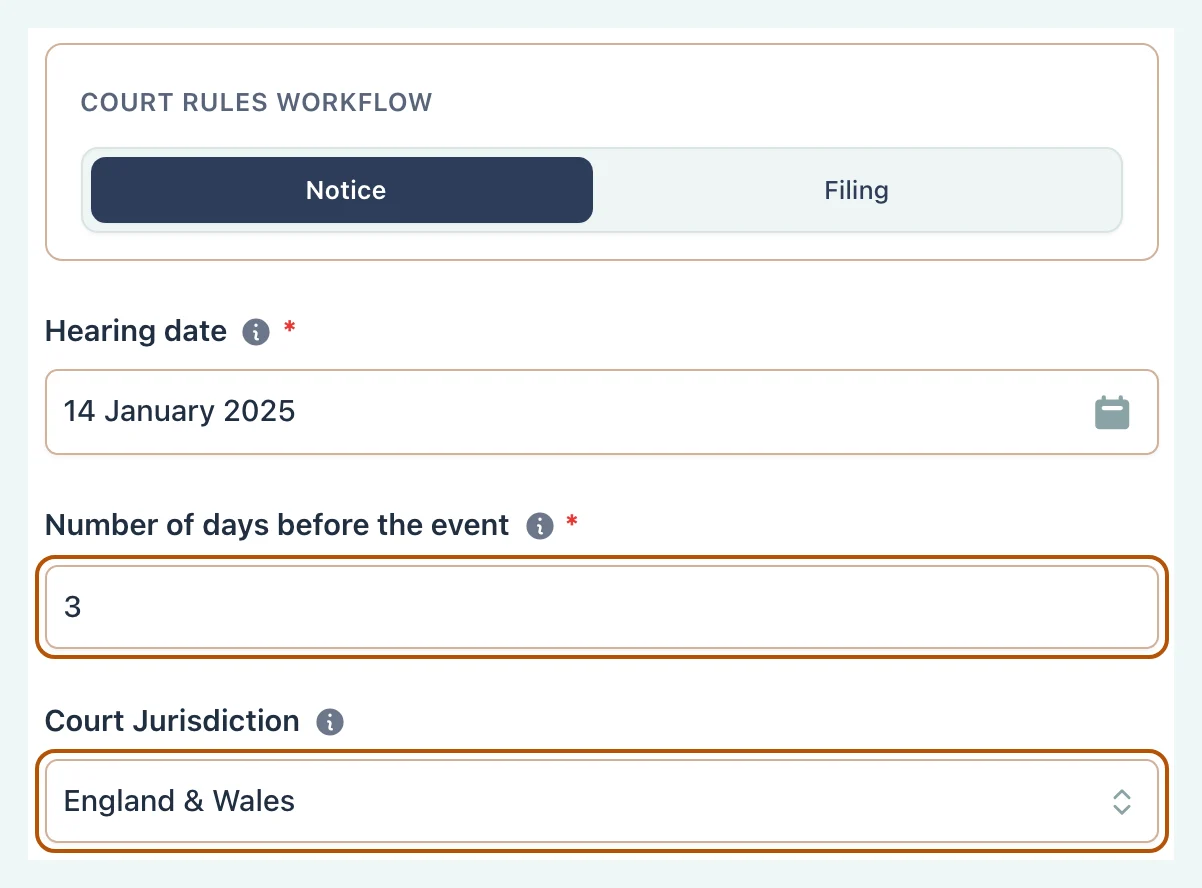The width and height of the screenshot is (1202, 888).
Task: Click the value 3 in days field
Action: point(72,607)
